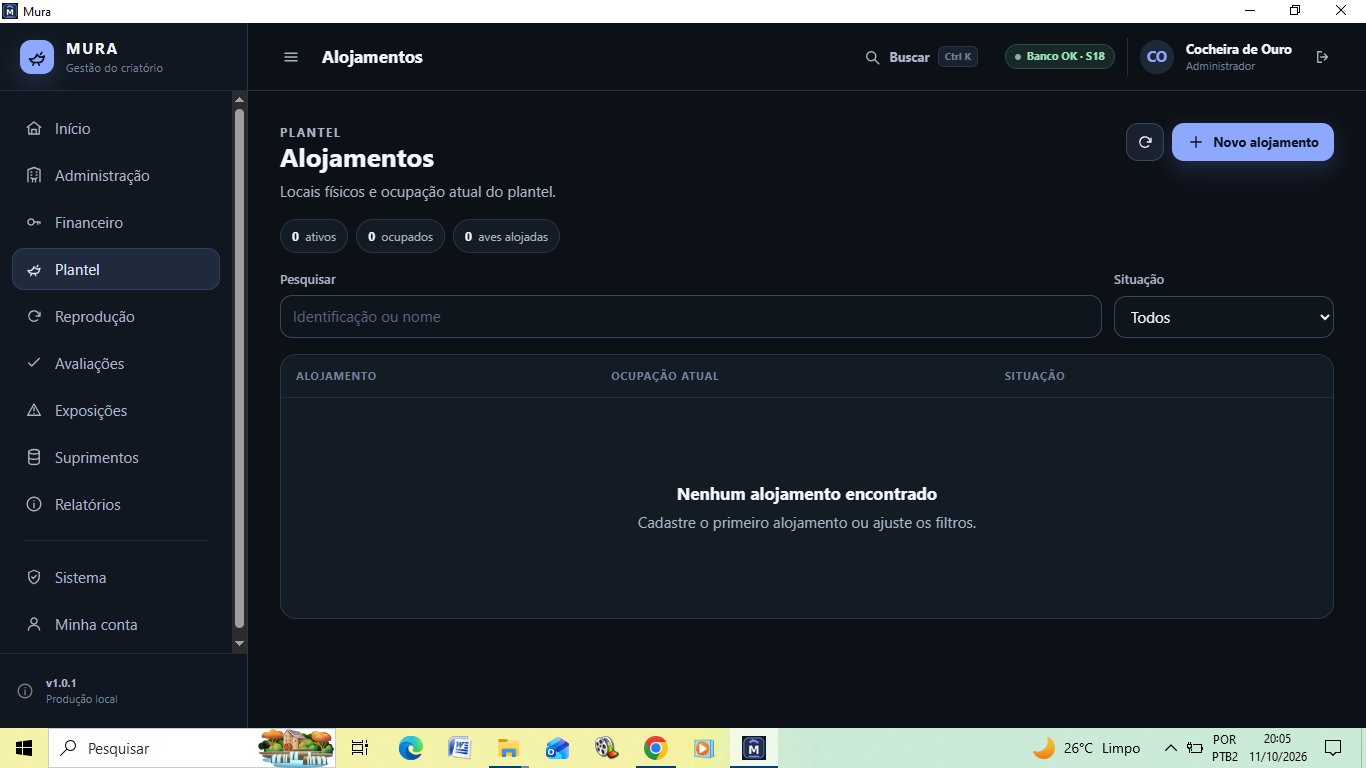This screenshot has height=768, width=1366.
Task: Toggle the hamburger sidebar menu icon
Action: [x=291, y=57]
